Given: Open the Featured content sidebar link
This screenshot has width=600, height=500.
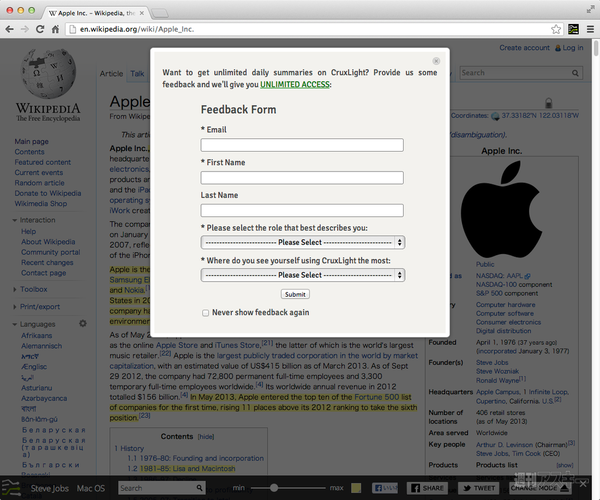Looking at the screenshot, I should [42, 162].
